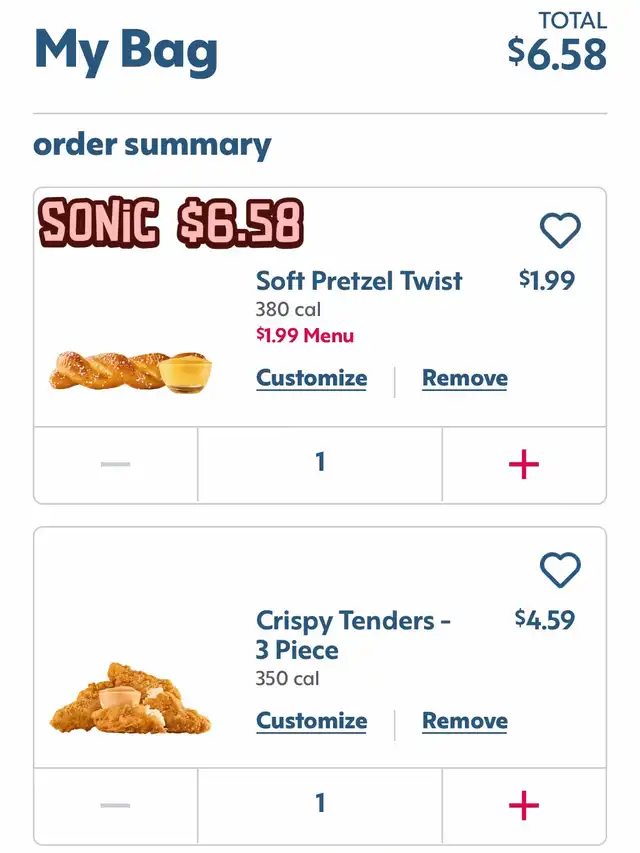Favorite the Soft Pretzel Twist heart icon
Image resolution: width=640 pixels, height=853 pixels.
560,231
